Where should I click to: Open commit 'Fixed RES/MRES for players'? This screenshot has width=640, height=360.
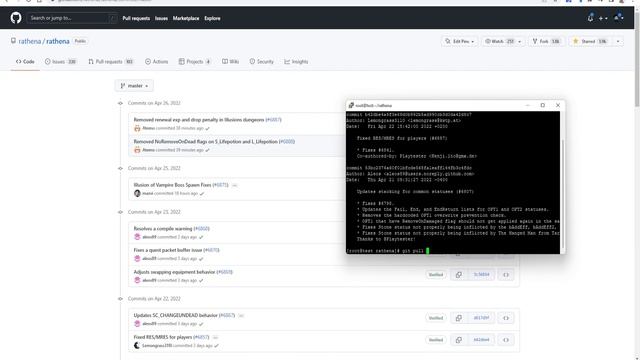(x=163, y=337)
